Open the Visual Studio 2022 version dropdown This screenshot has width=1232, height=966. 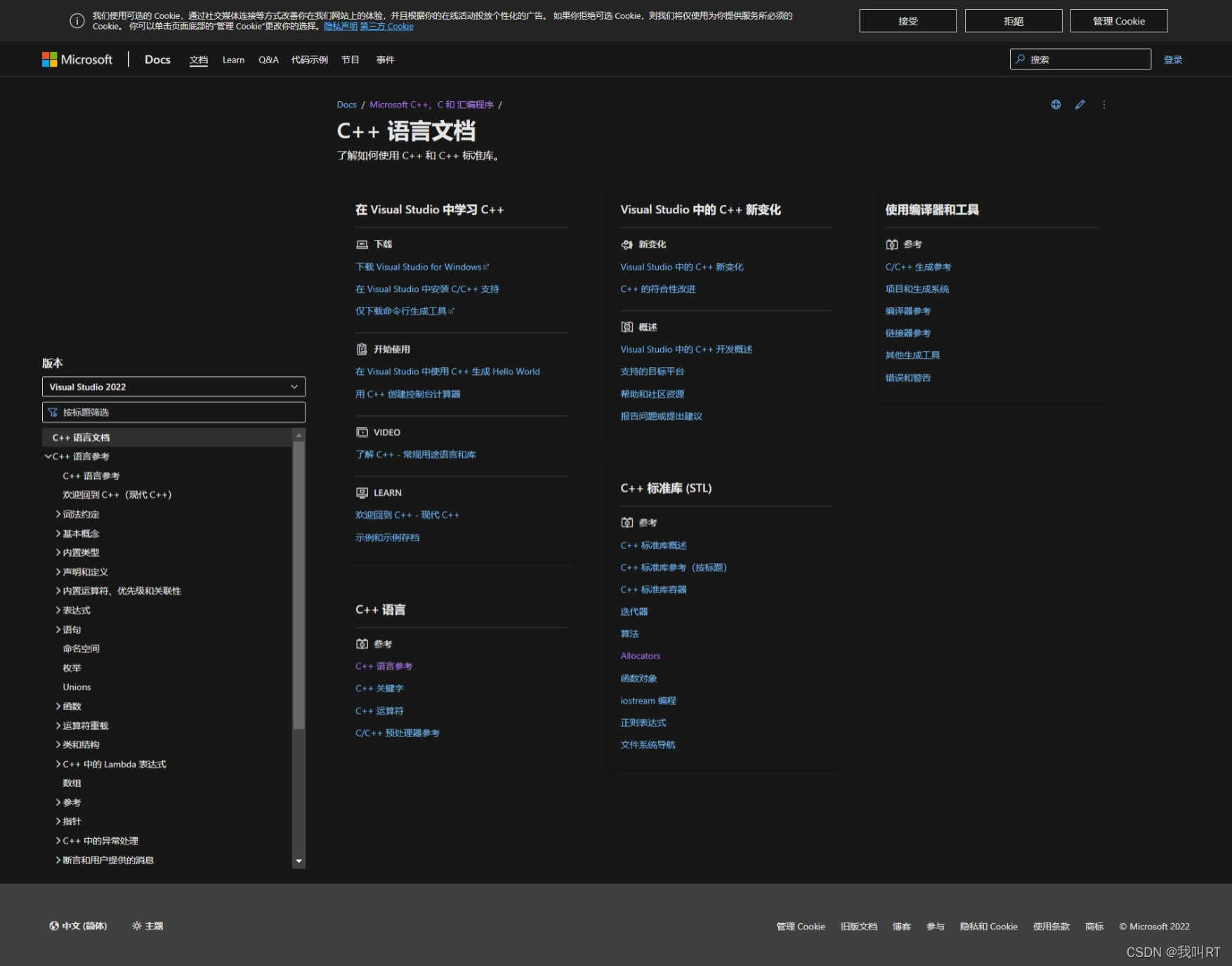[173, 387]
